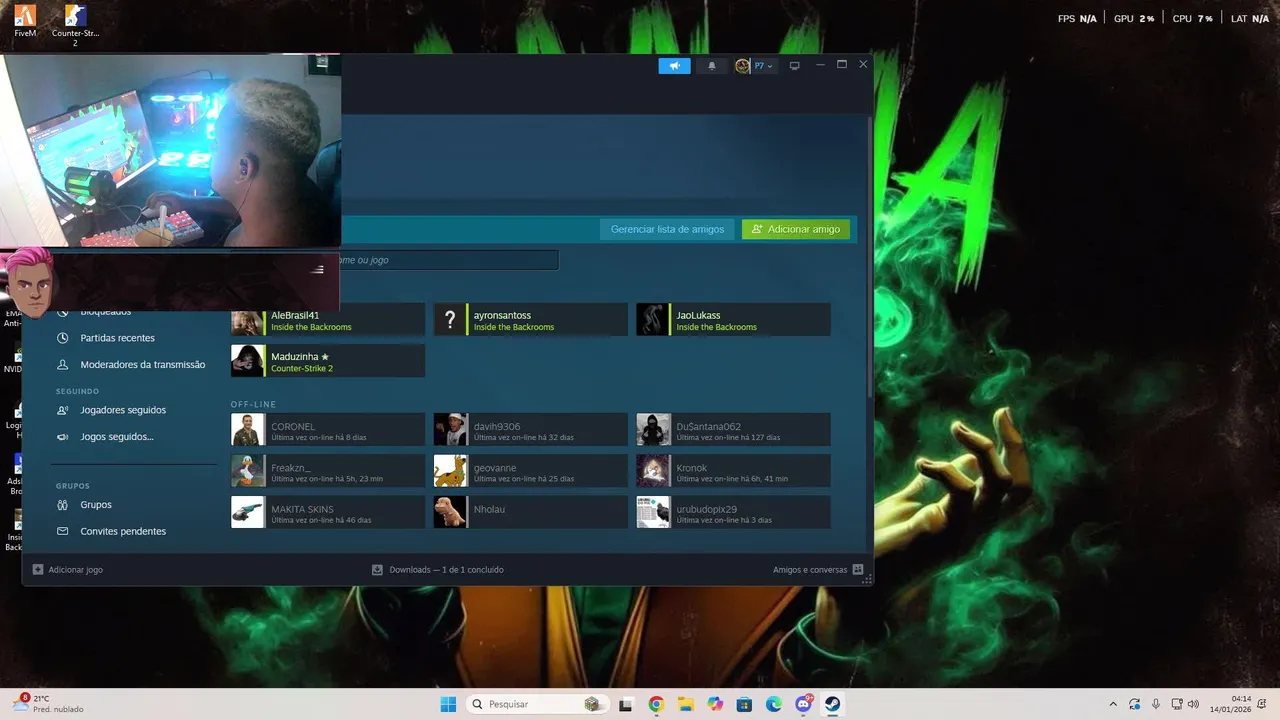Open Grupos in the sidebar
The image size is (1280, 720).
point(96,505)
